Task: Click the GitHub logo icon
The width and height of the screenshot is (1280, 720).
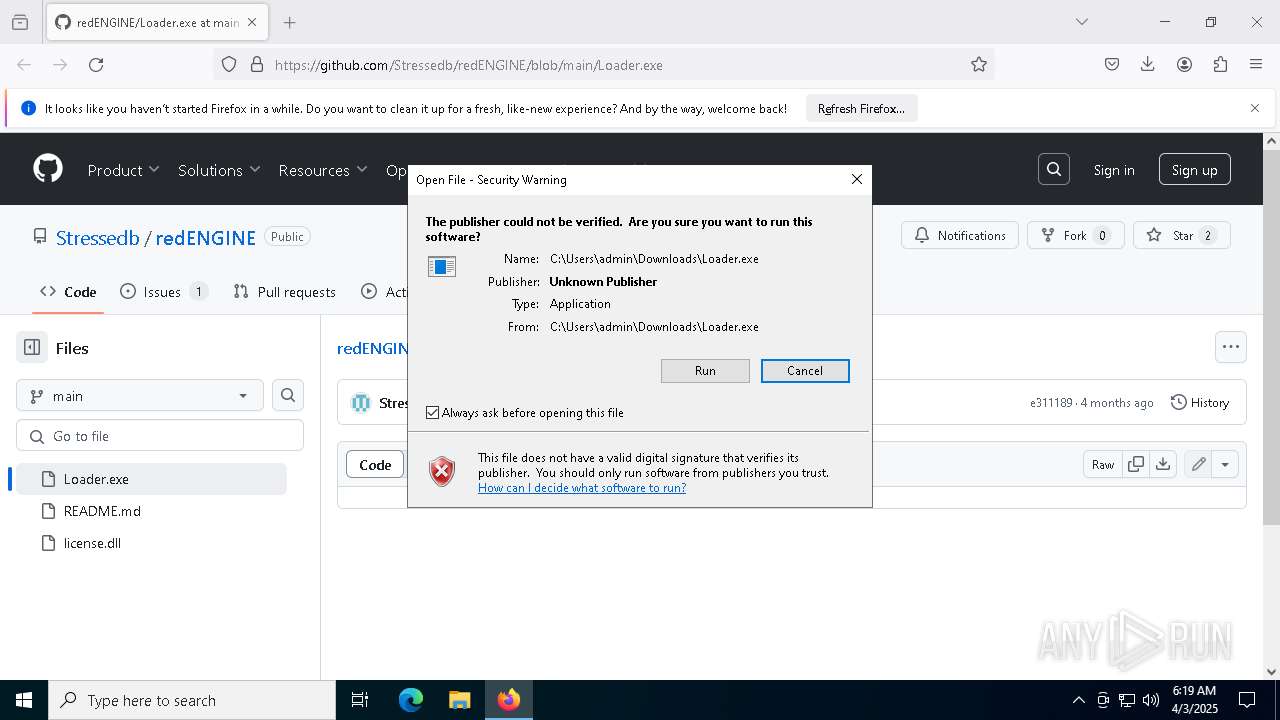Action: 48,169
